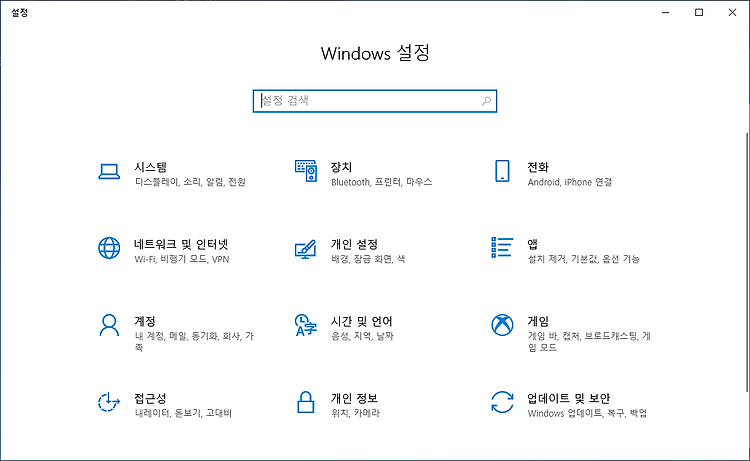750x461 pixels.
Task: Minimize the 설정 window
Action: tap(665, 12)
